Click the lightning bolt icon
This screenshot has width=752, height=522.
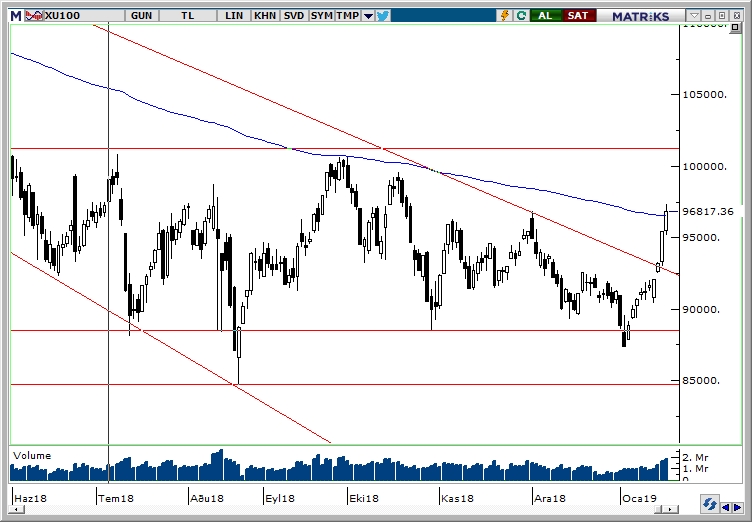[x=505, y=16]
